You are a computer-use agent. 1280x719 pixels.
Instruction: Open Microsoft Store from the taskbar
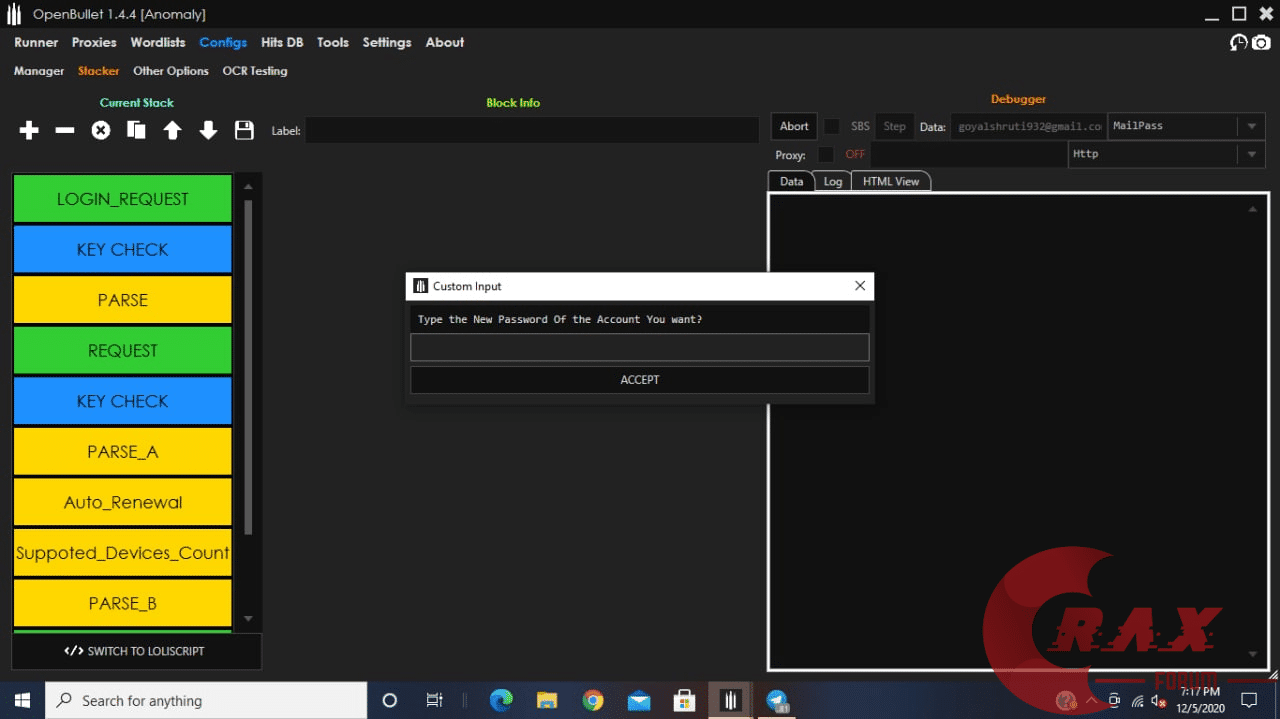tap(685, 700)
